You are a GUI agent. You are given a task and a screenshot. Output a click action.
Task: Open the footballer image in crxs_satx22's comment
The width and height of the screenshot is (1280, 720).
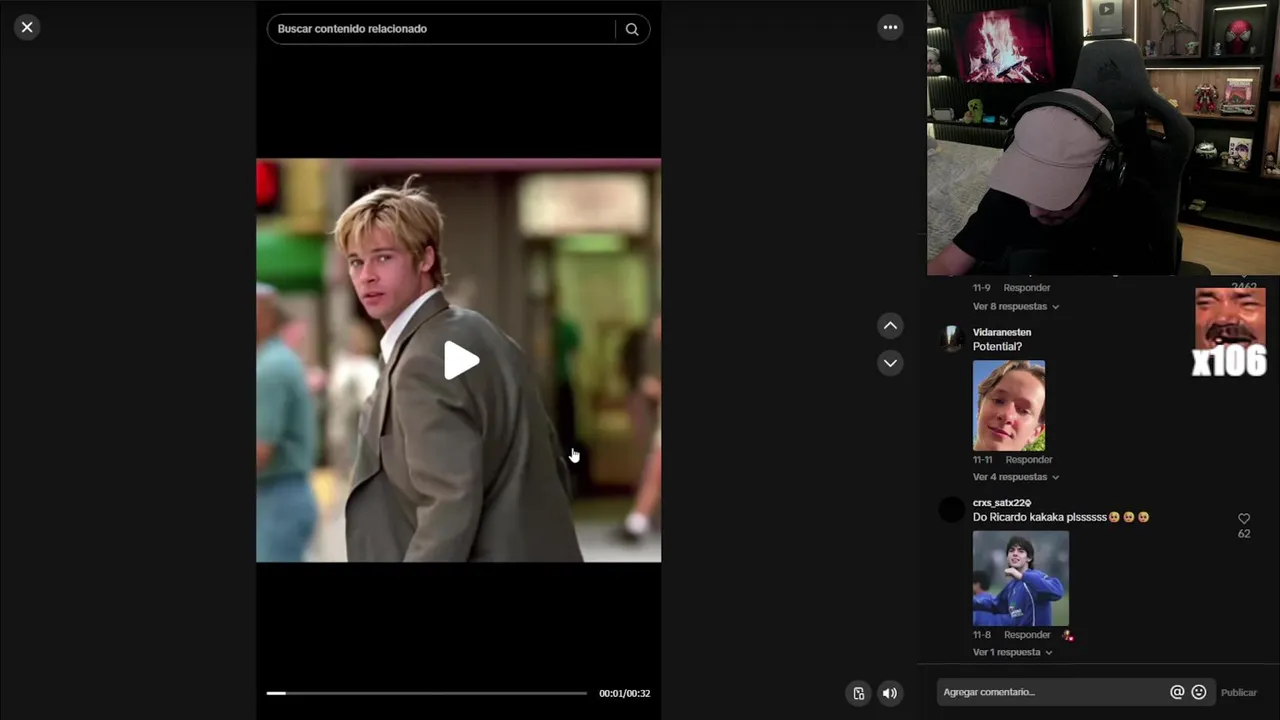coord(1021,578)
